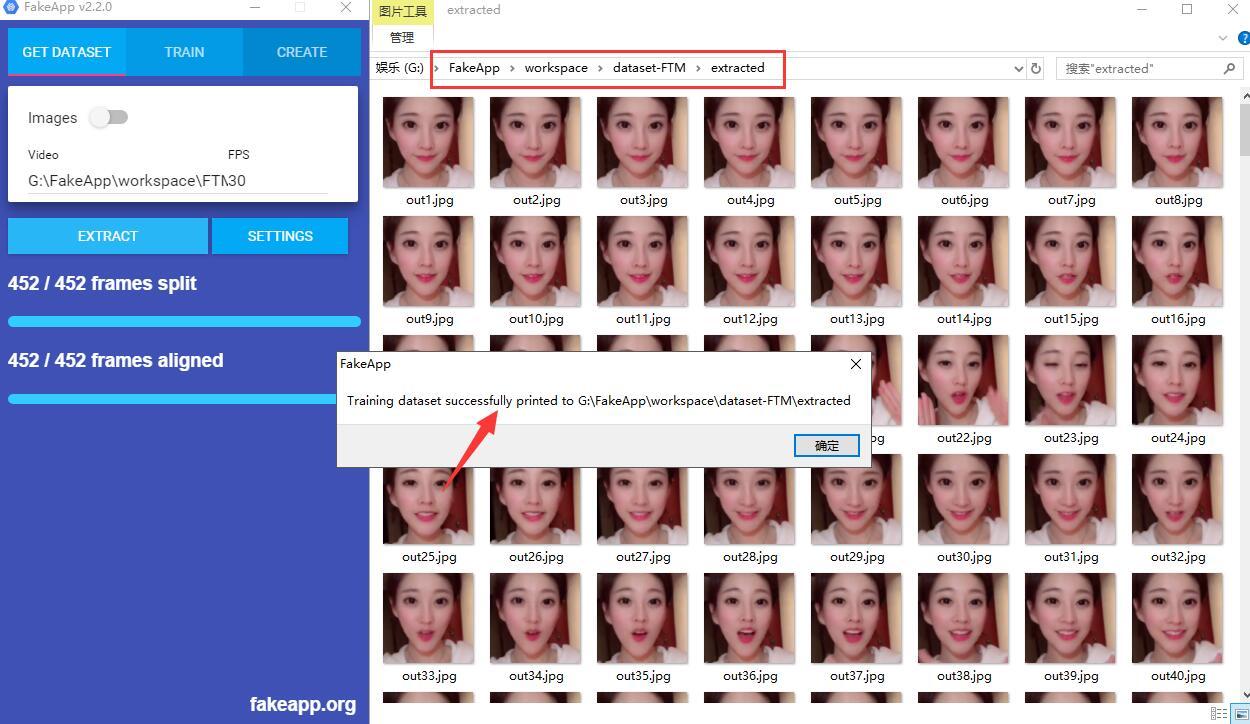Screen dimensions: 1250x724
Task: Click the FakeApp logo in title bar
Action: (11, 7)
